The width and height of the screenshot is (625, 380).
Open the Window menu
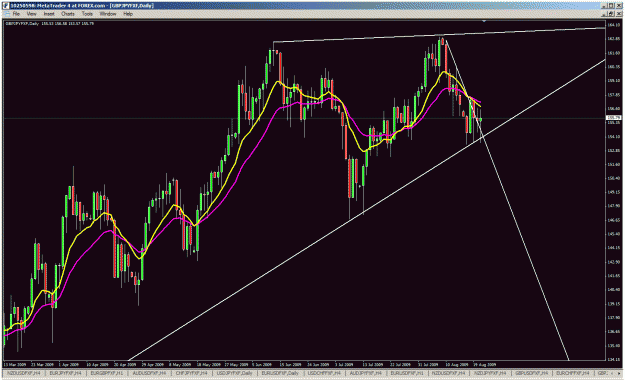[108, 14]
